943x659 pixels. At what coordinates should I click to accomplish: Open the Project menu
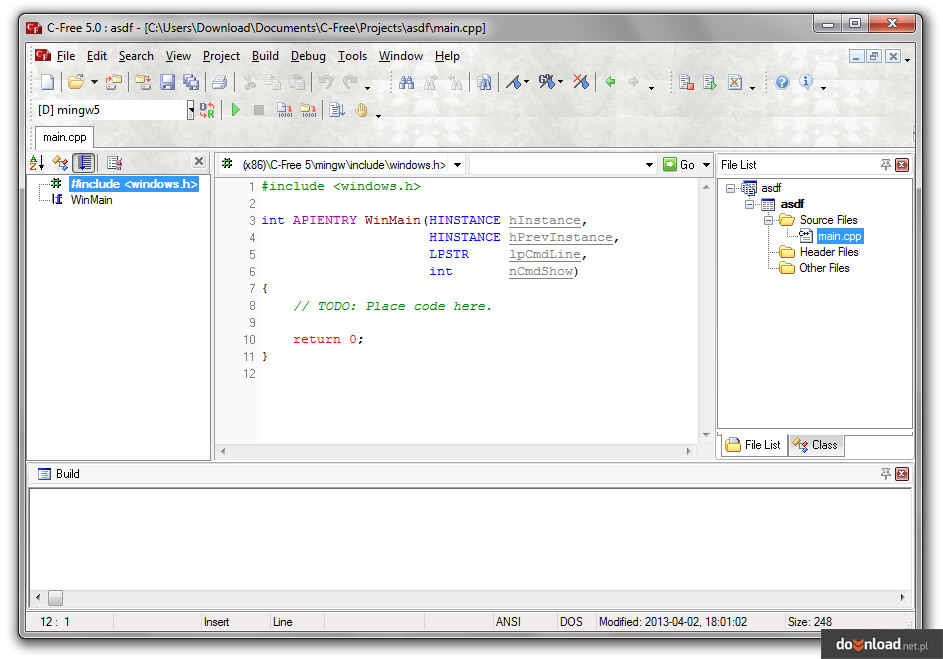(221, 56)
